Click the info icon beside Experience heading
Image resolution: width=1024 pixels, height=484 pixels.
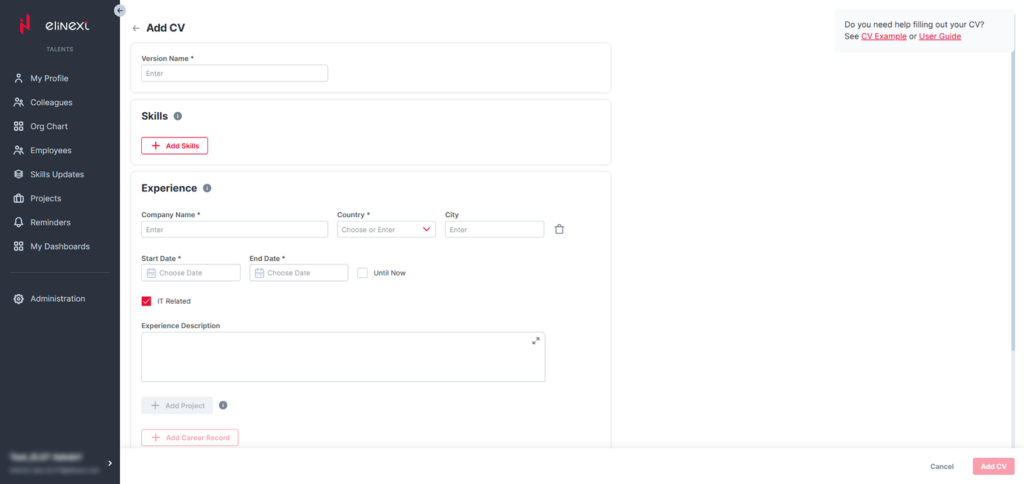click(207, 188)
